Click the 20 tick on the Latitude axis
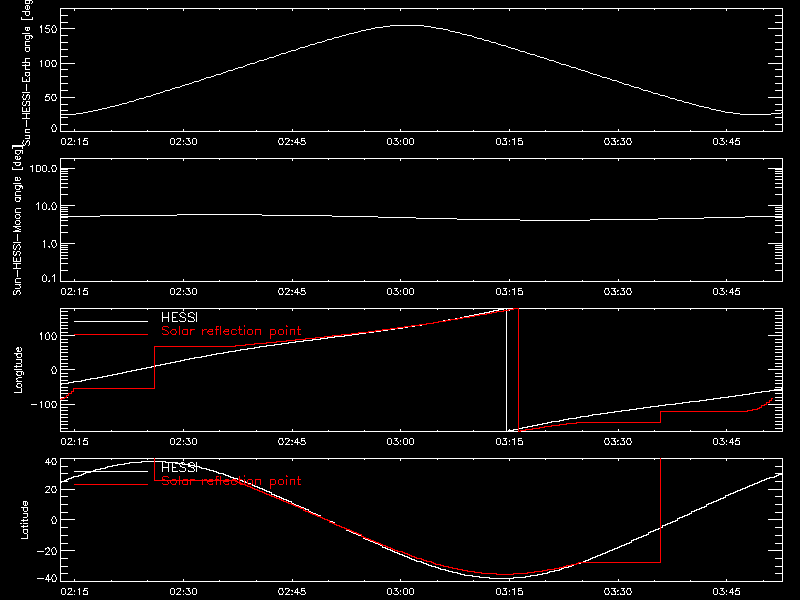 click(x=51, y=489)
